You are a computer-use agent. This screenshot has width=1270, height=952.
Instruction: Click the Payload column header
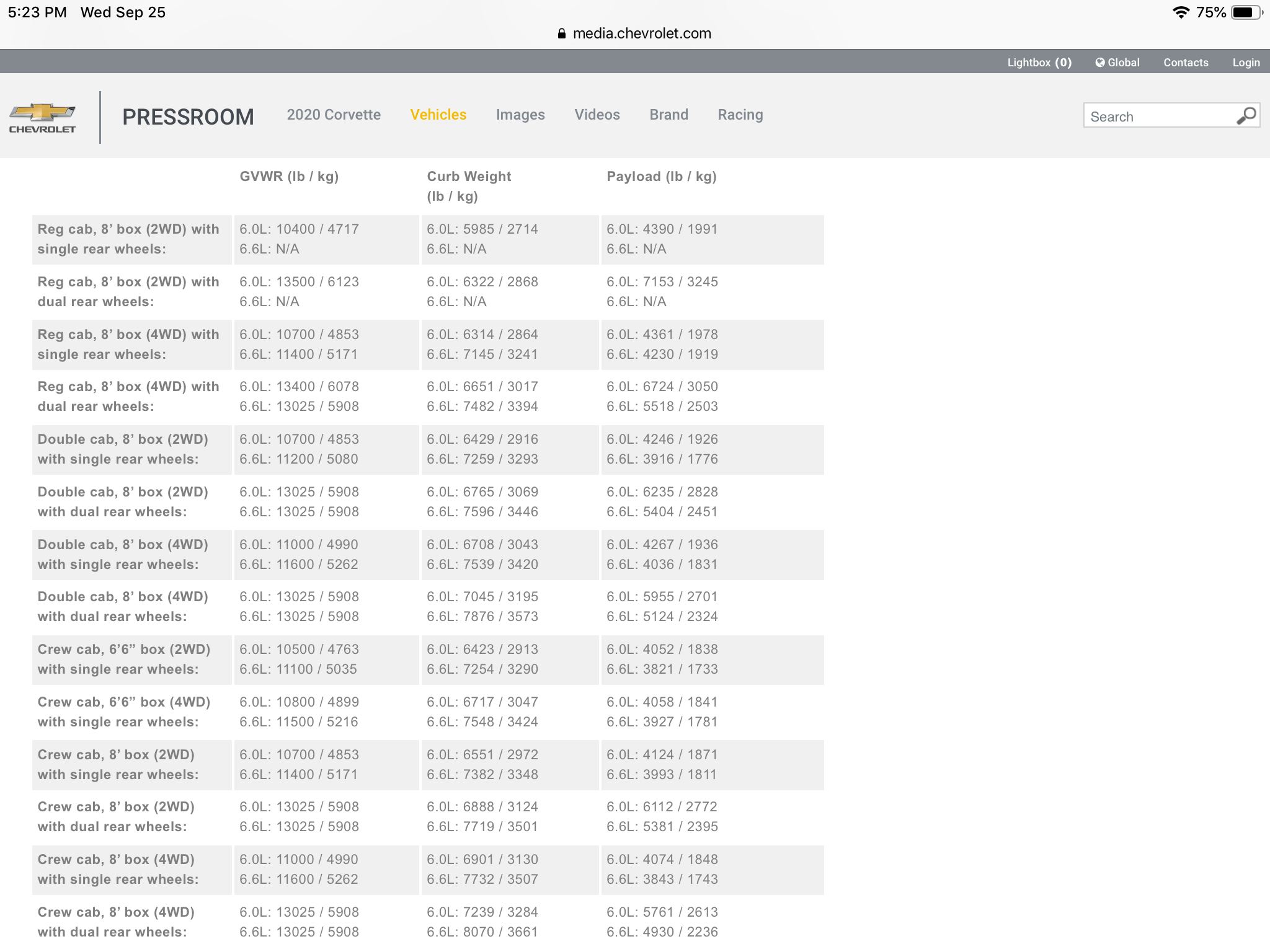point(662,177)
